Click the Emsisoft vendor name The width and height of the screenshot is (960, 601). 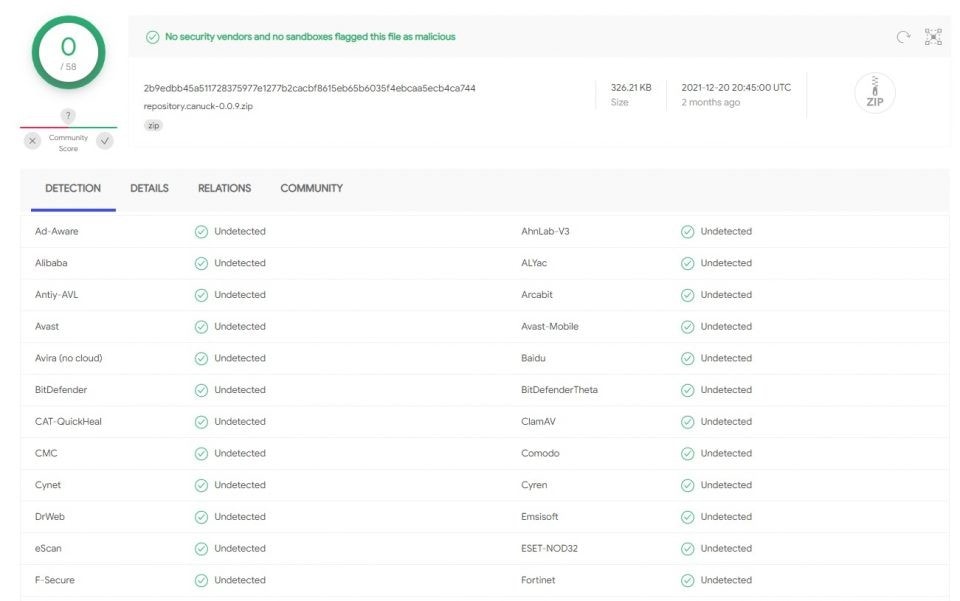[539, 517]
